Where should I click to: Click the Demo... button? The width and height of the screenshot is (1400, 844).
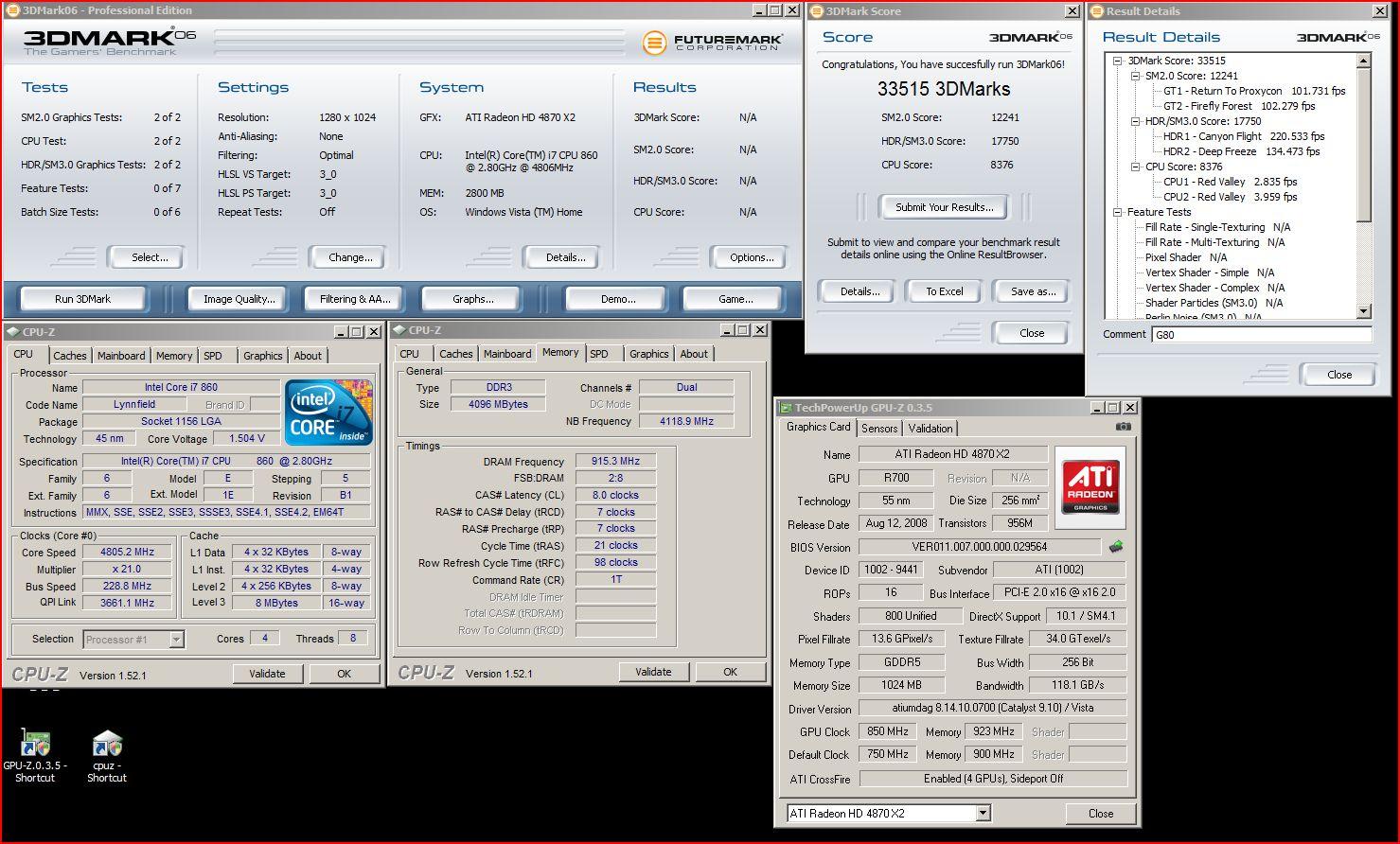[x=618, y=299]
